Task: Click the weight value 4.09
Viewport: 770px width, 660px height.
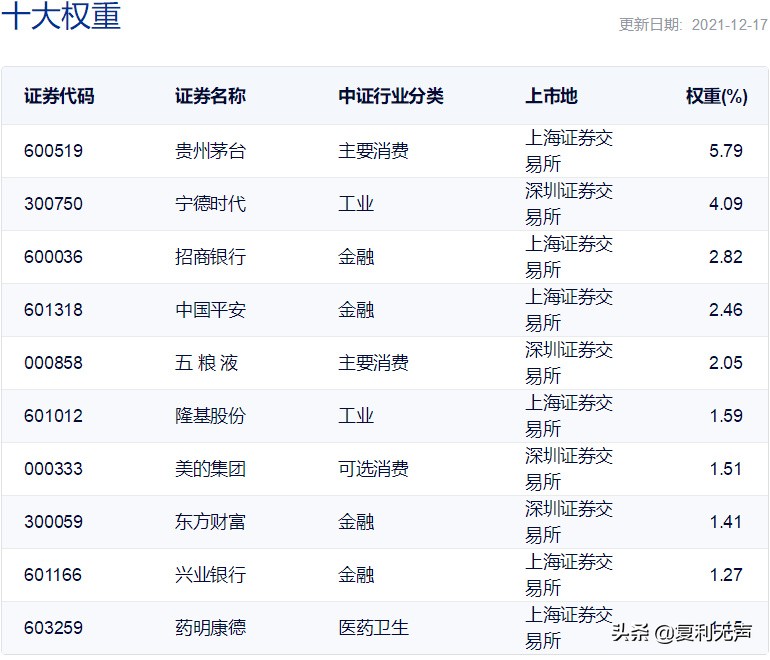Action: pyautogui.click(x=726, y=204)
